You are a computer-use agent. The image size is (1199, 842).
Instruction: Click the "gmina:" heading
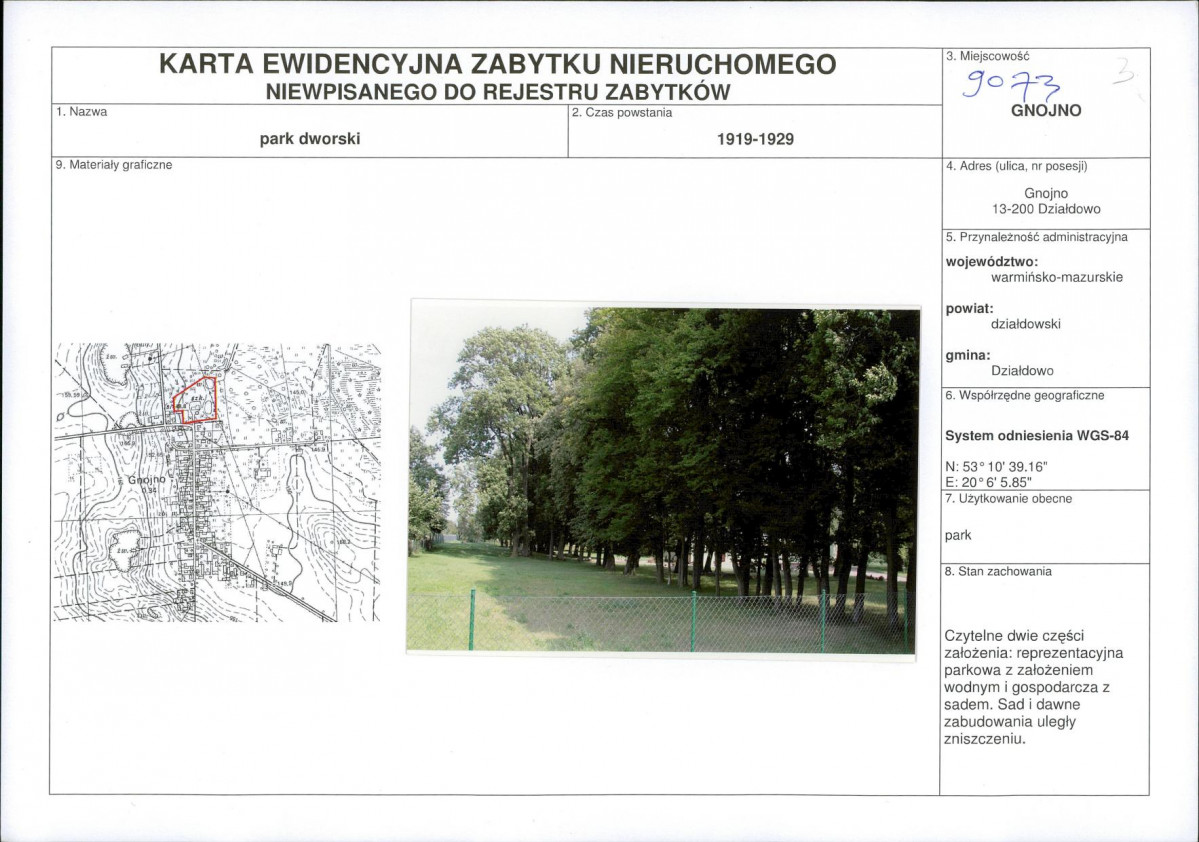click(x=968, y=356)
